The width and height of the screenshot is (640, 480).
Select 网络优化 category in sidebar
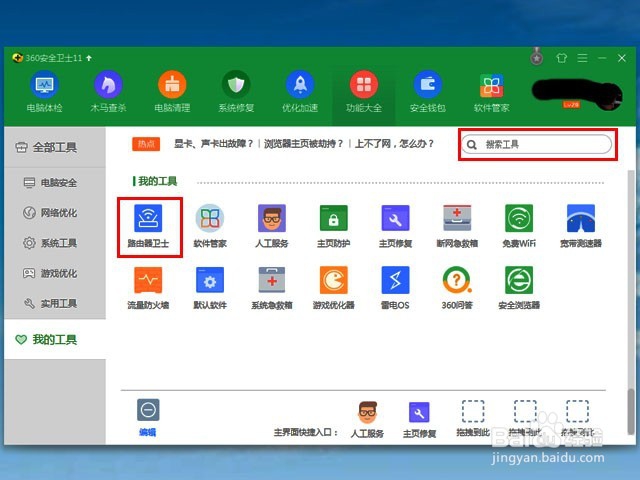(55, 213)
